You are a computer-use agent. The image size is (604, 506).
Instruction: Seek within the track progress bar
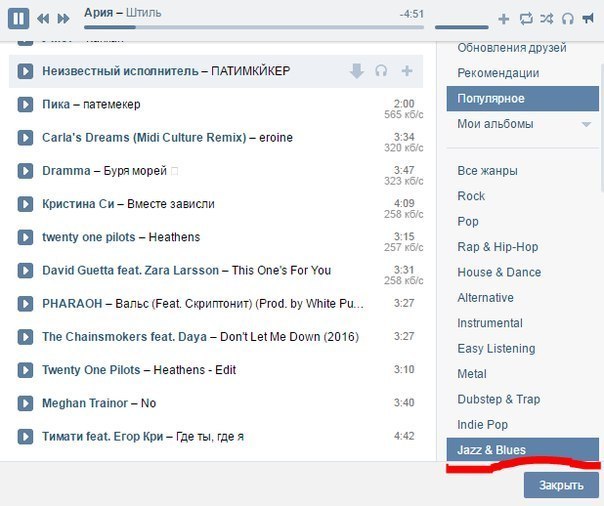pos(250,27)
